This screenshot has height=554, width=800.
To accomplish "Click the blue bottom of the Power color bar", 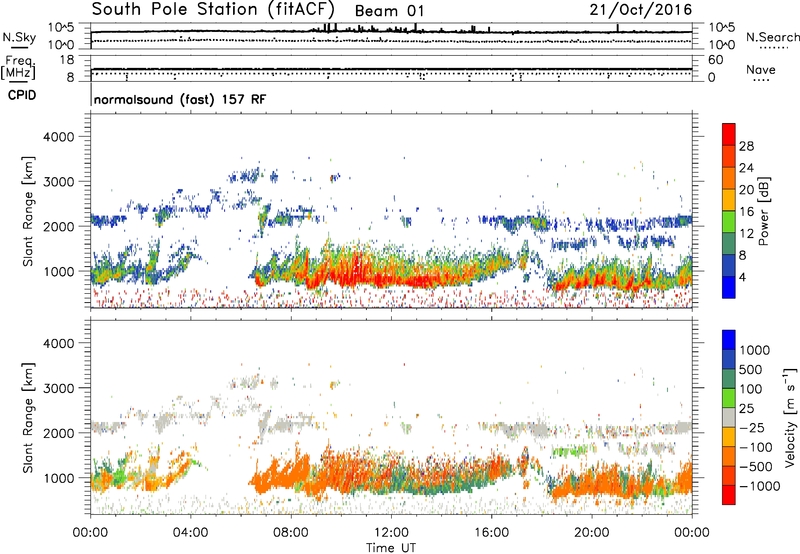I will click(729, 288).
